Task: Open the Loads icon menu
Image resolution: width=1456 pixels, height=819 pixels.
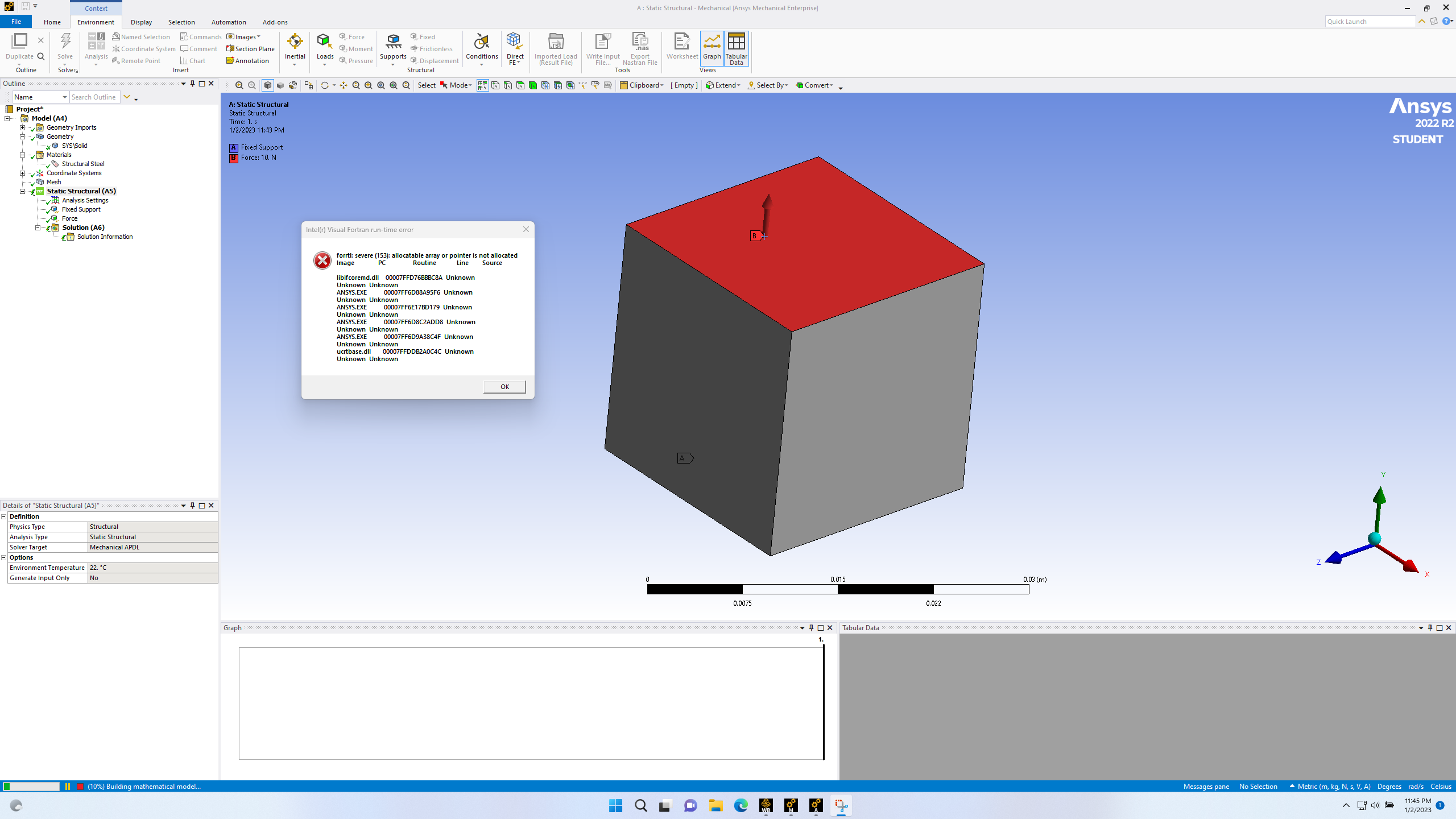Action: click(325, 42)
